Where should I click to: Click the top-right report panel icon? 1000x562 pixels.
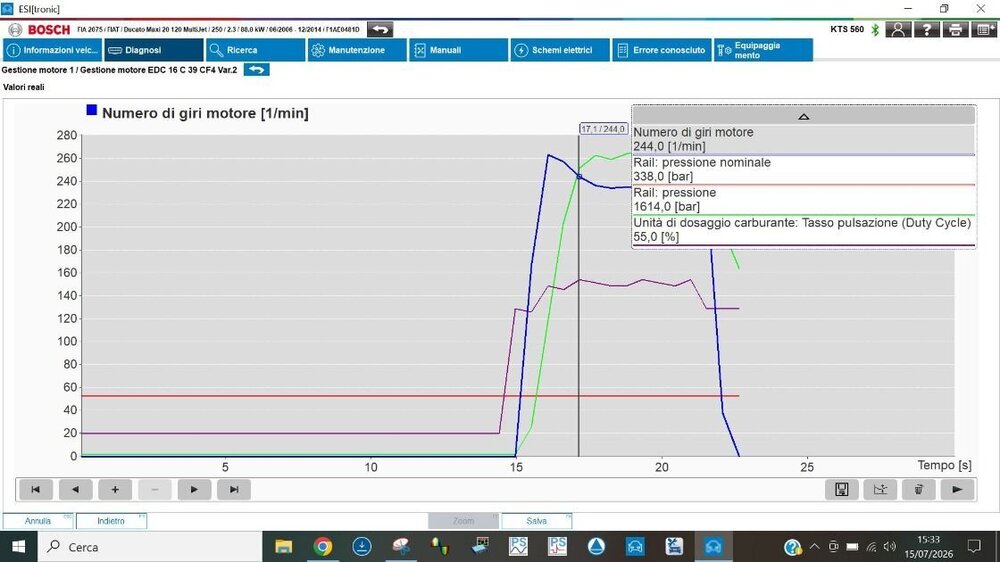(983, 29)
